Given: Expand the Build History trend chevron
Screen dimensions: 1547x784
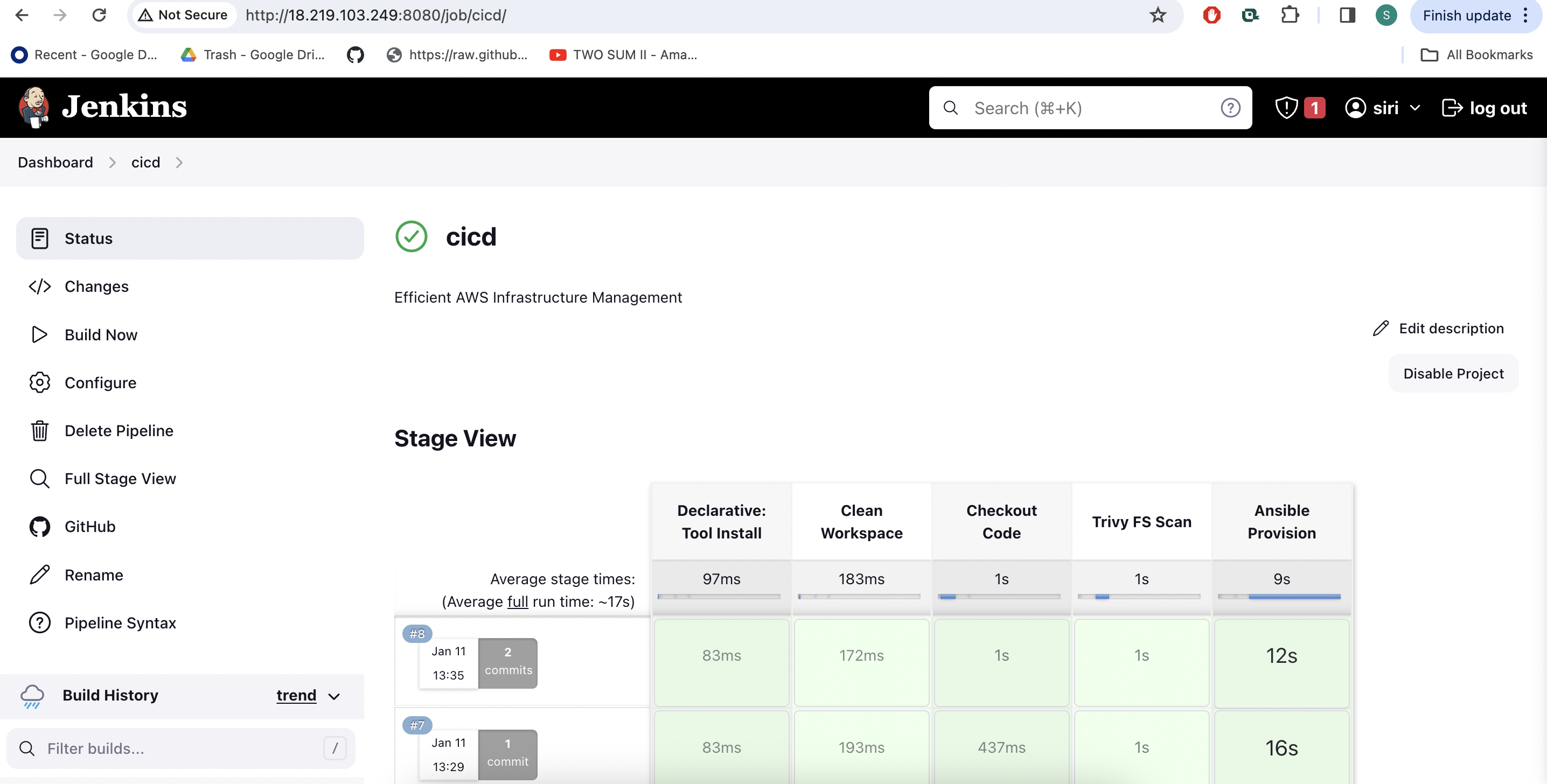Looking at the screenshot, I should pos(335,696).
